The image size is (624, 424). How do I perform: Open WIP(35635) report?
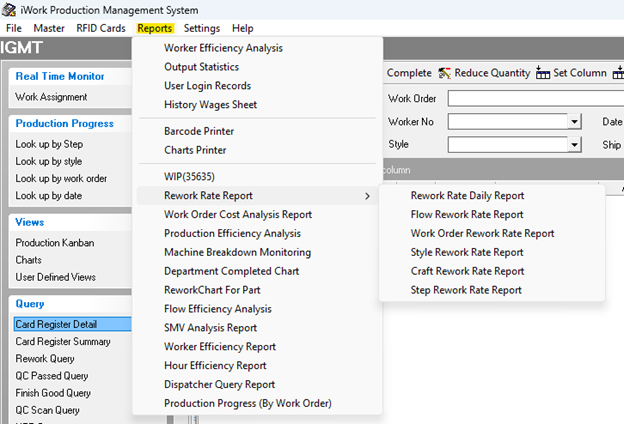click(189, 176)
